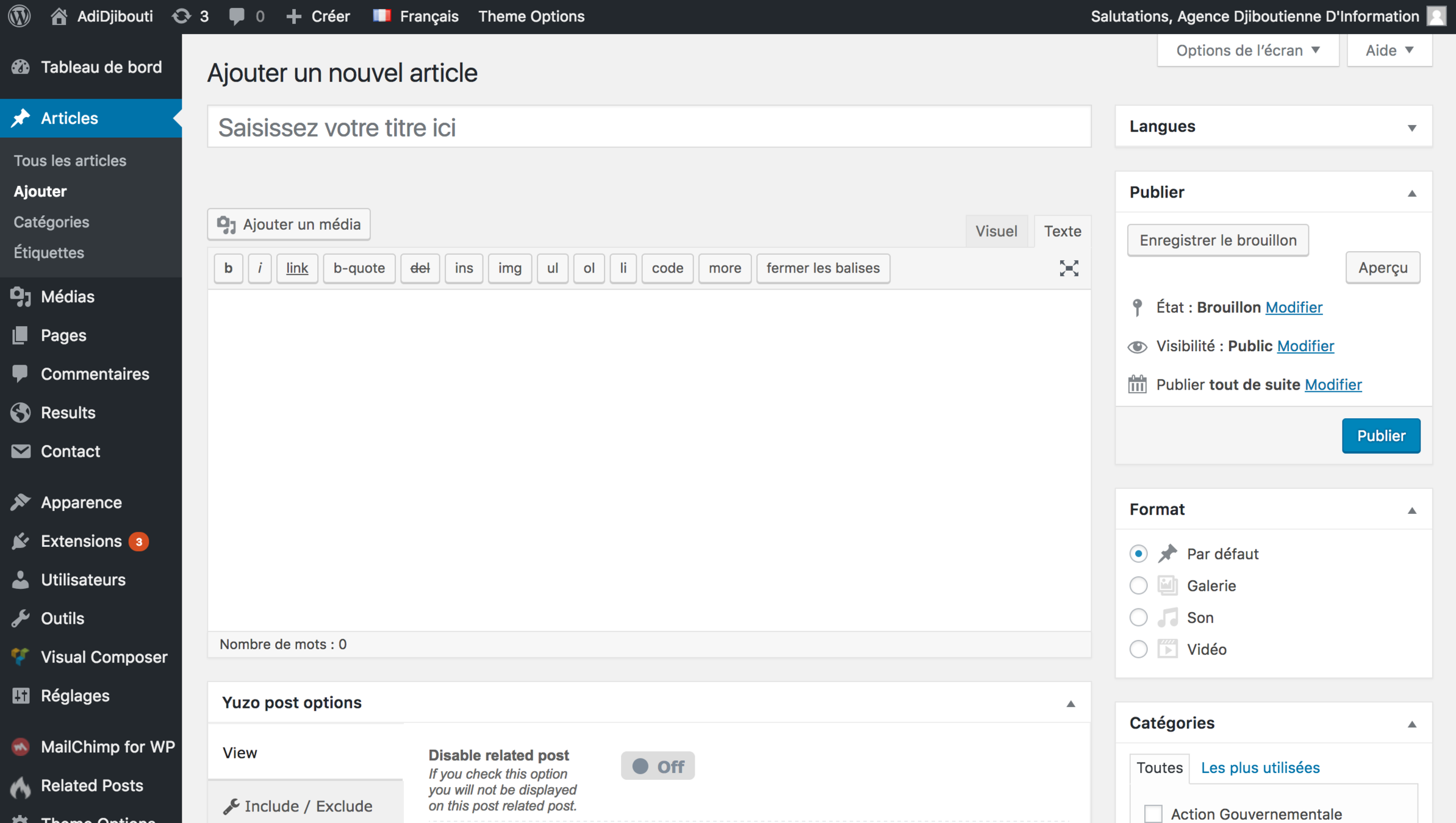Viewport: 1456px width, 823px height.
Task: Click the WordPress logo icon
Action: point(20,16)
